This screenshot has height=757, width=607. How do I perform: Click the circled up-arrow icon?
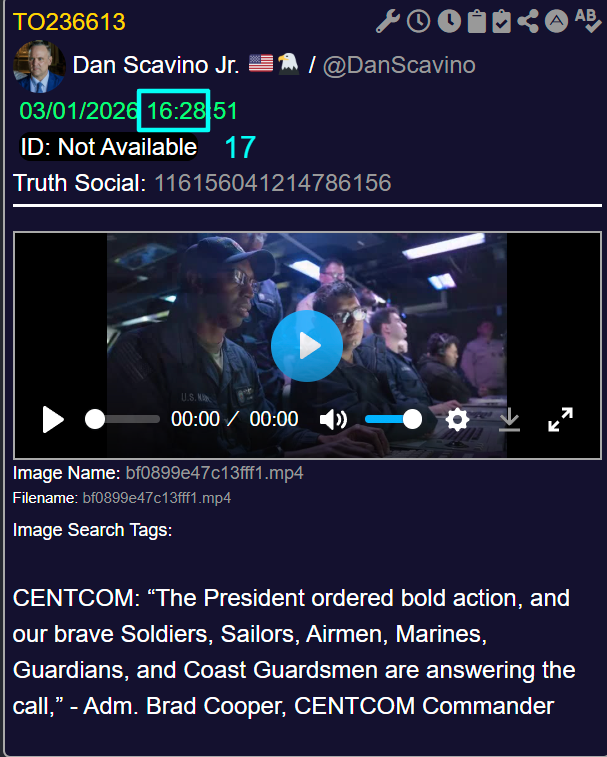[556, 22]
